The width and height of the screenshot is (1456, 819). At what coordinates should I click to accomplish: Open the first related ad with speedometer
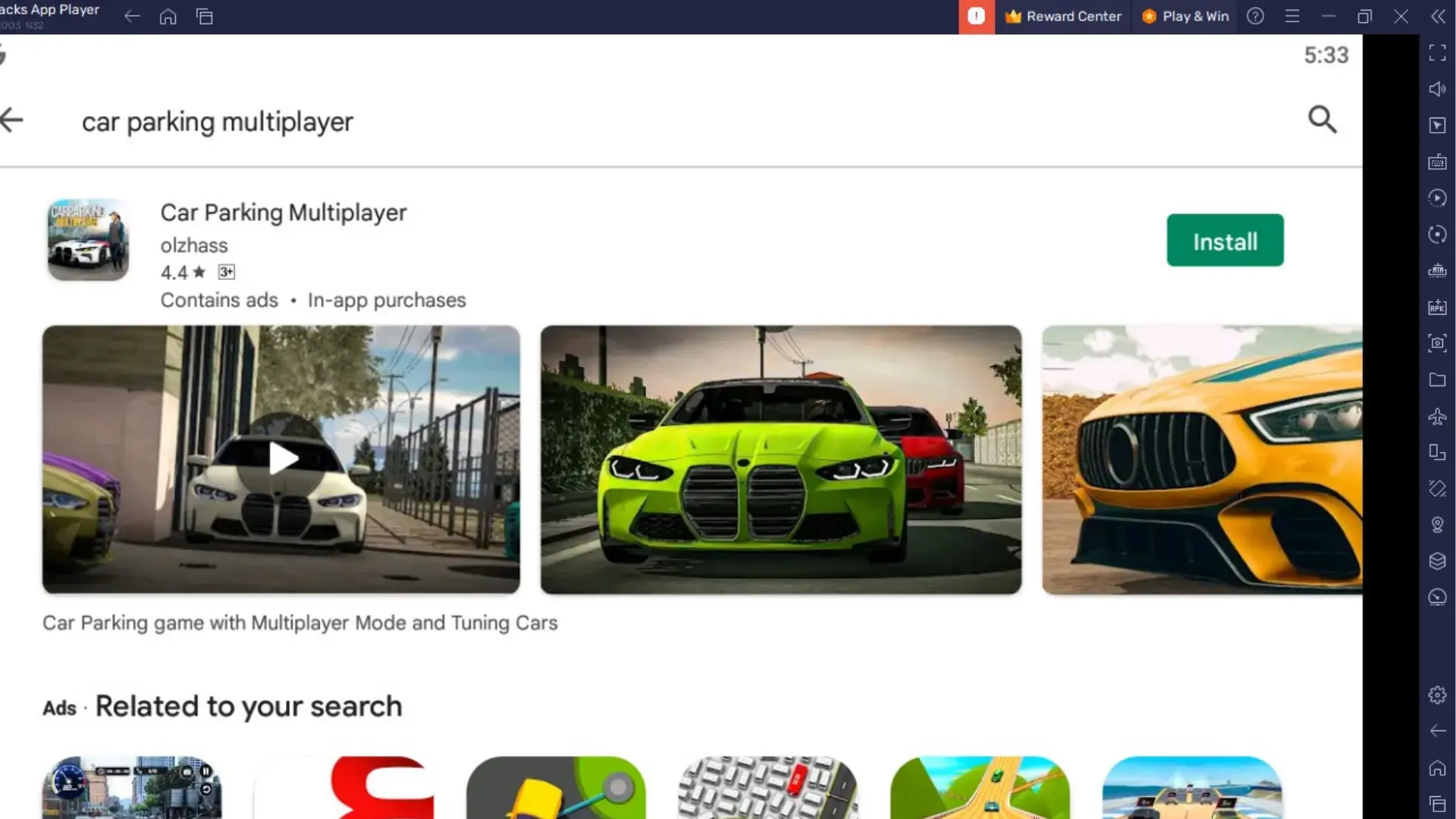tap(132, 787)
